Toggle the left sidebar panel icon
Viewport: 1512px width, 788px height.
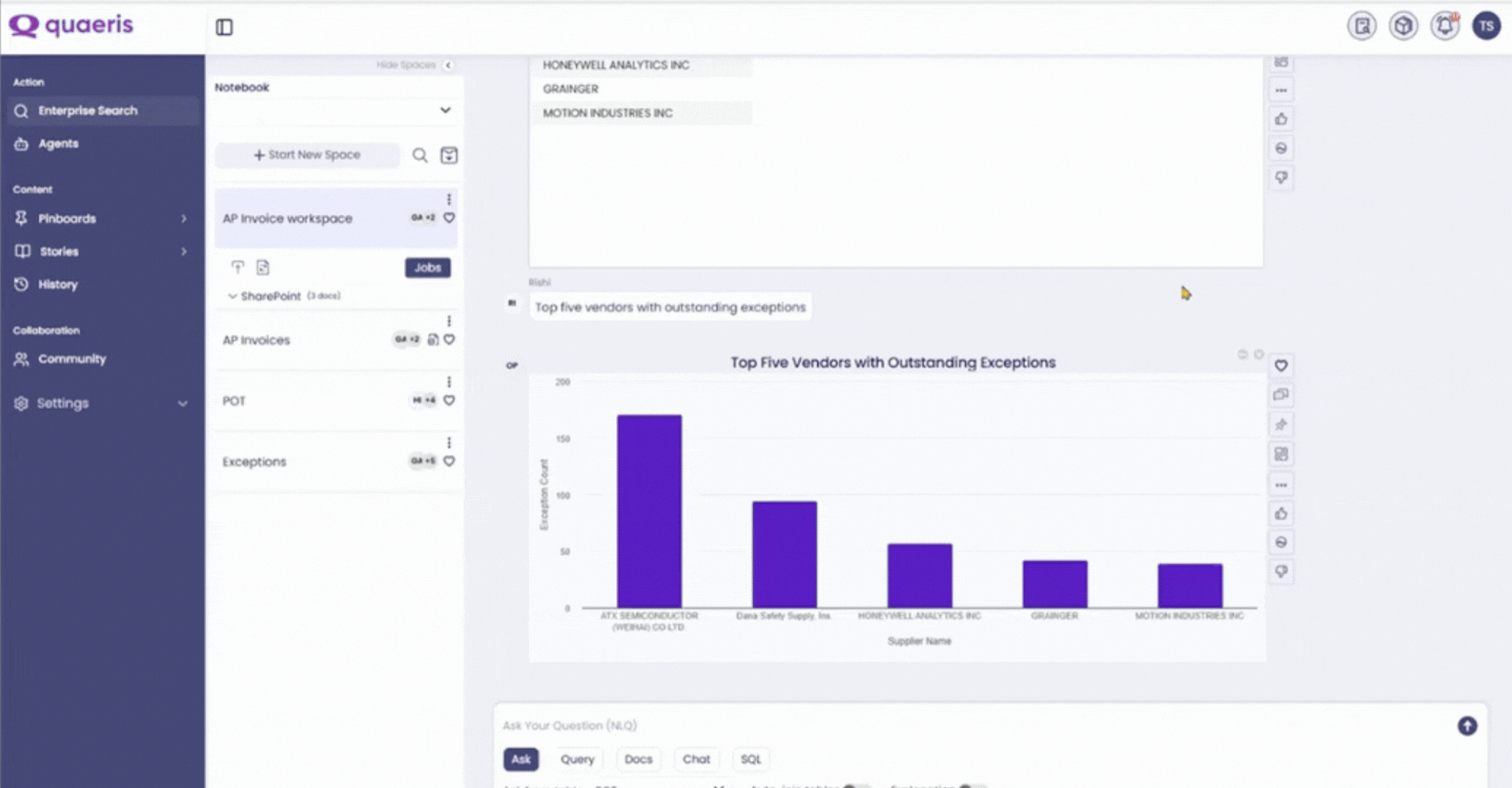224,27
